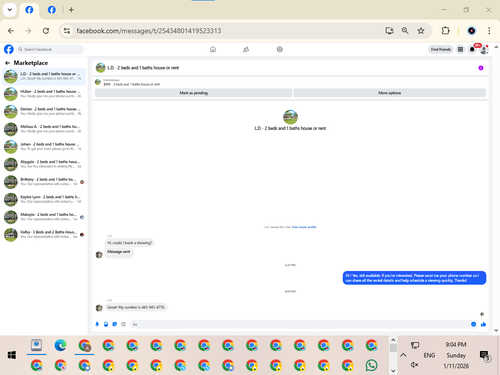500x375 pixels.
Task: Click the install app icon in address bar
Action: (x=389, y=31)
